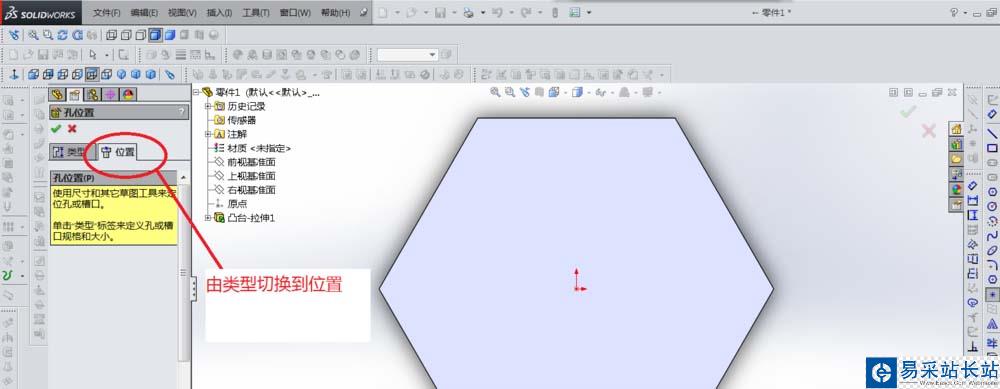Select Hidden Lines Visible display style
Screen dimensions: 1000x389
(126, 35)
